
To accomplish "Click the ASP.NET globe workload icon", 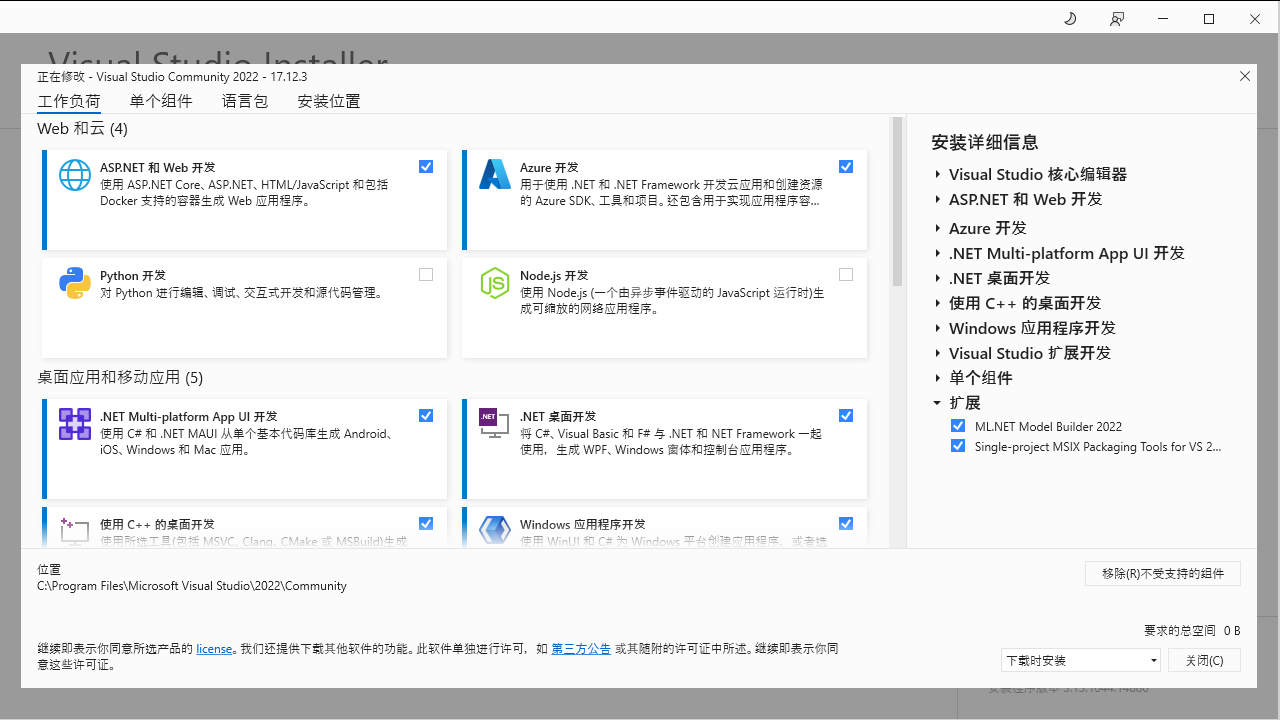I will pos(75,175).
